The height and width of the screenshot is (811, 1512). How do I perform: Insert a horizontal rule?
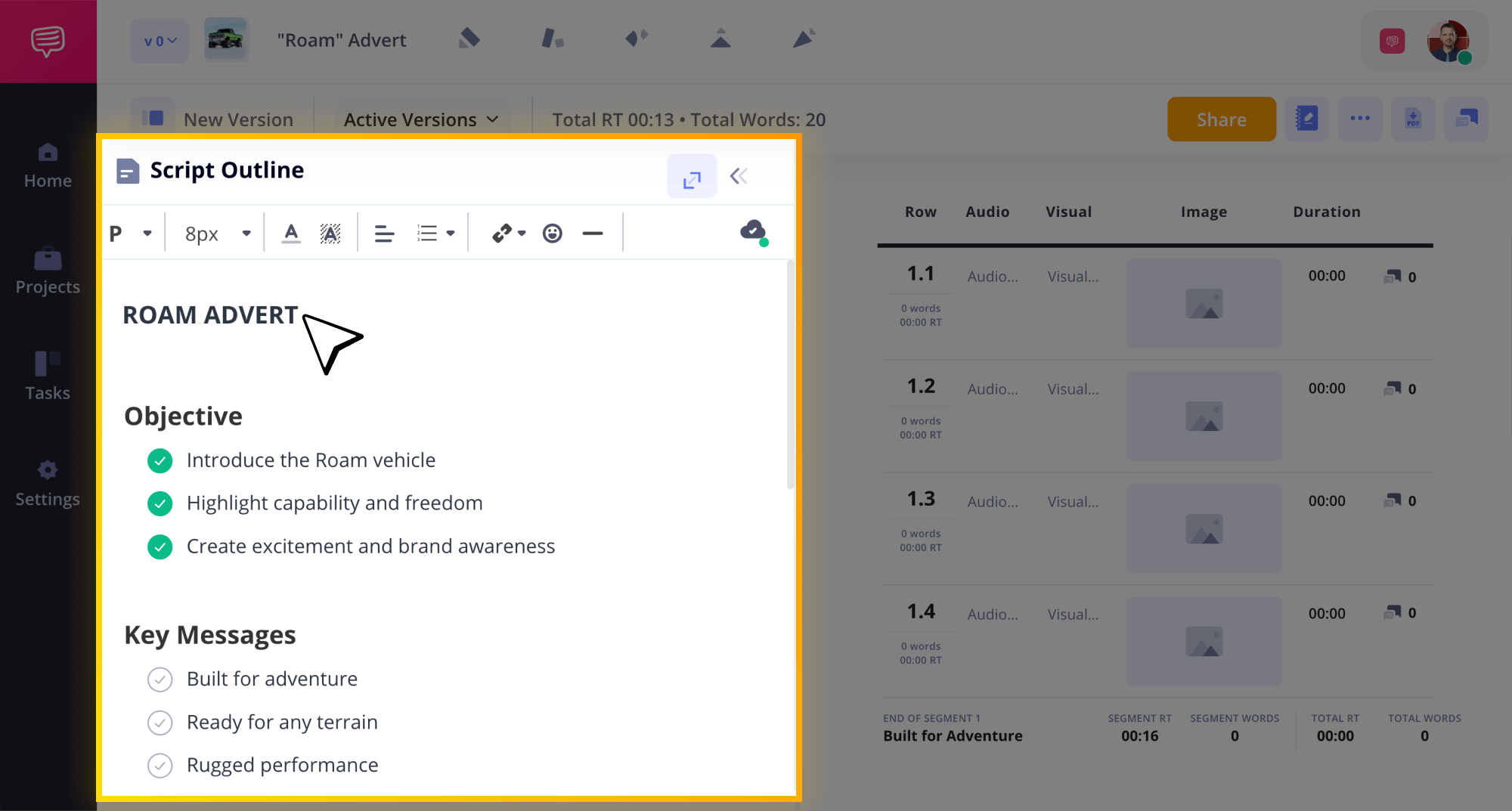click(593, 234)
